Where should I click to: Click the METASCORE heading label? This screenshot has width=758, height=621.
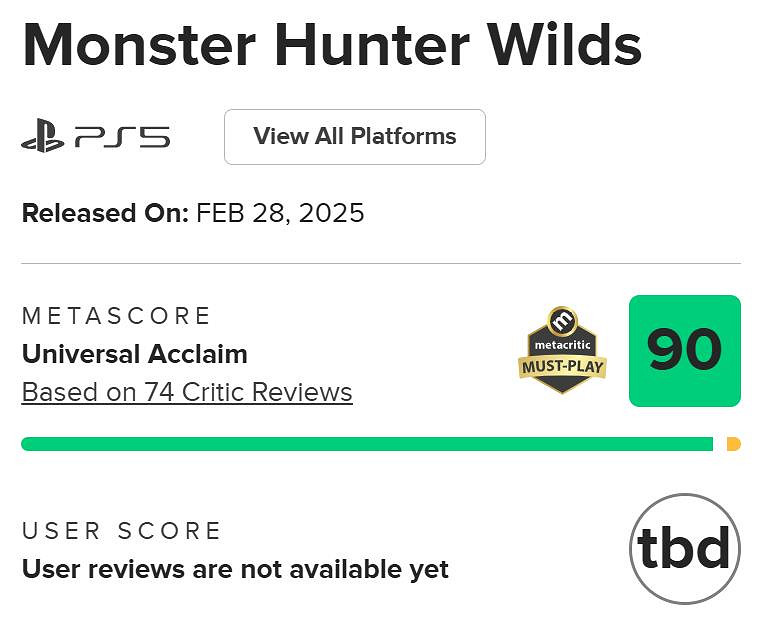point(116,316)
